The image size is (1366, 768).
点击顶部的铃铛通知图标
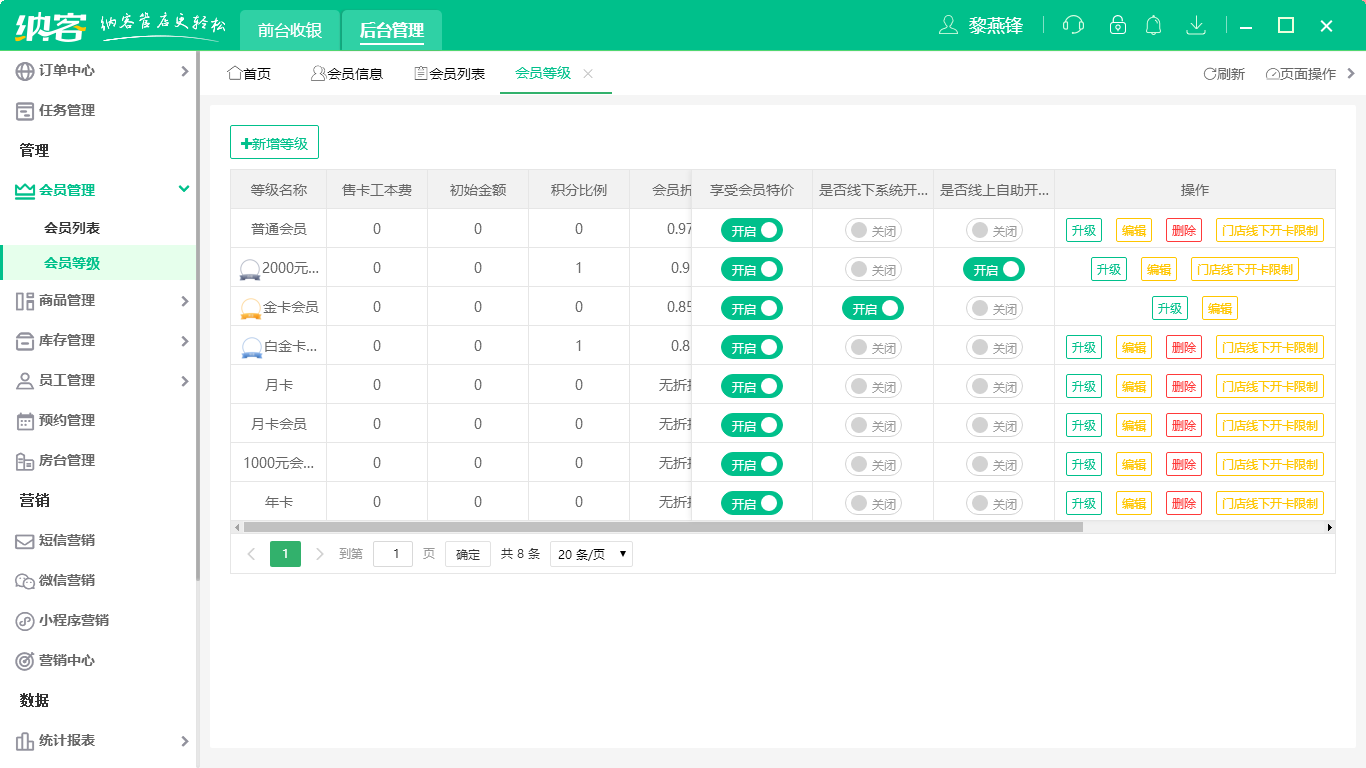[1153, 24]
